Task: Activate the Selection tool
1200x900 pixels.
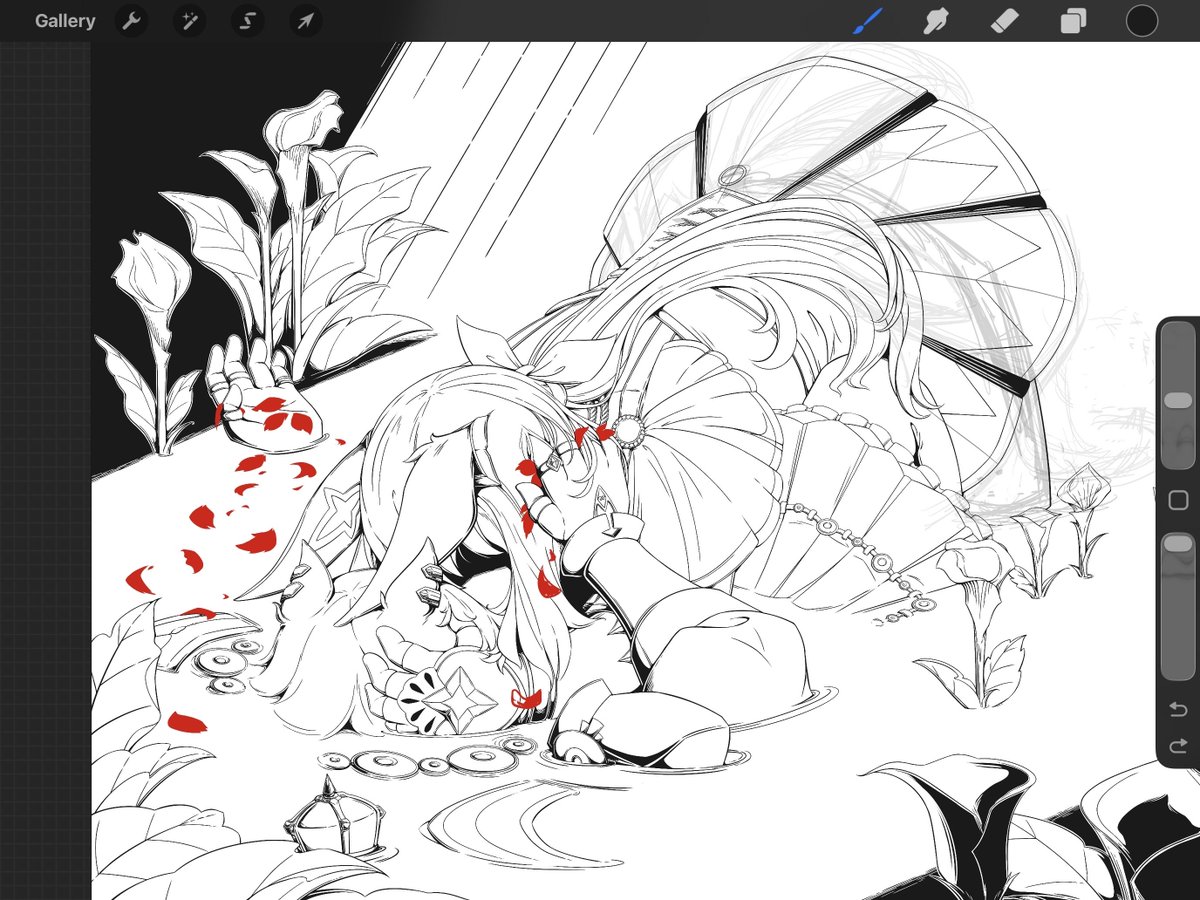Action: tap(247, 21)
